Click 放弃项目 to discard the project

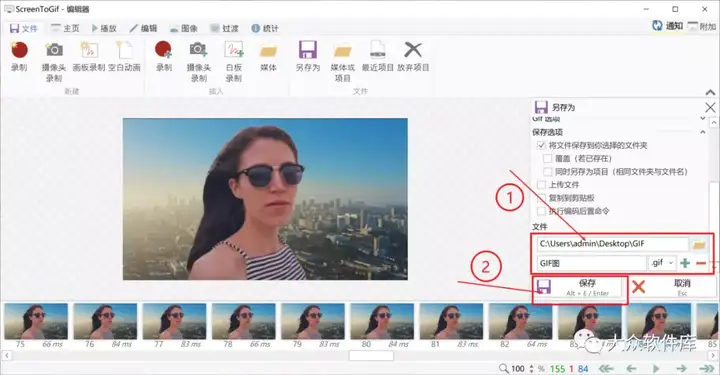(x=413, y=56)
